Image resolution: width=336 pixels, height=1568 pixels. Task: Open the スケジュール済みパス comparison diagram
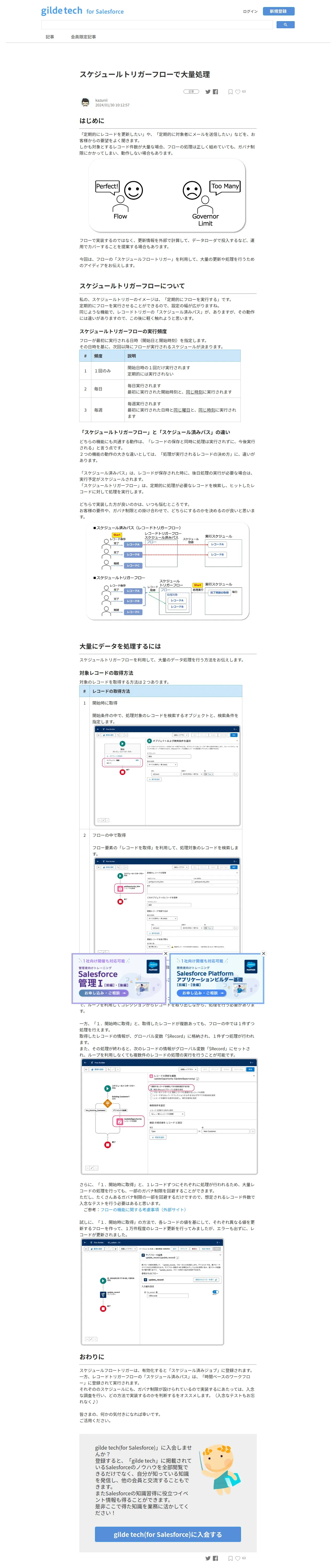(x=168, y=571)
